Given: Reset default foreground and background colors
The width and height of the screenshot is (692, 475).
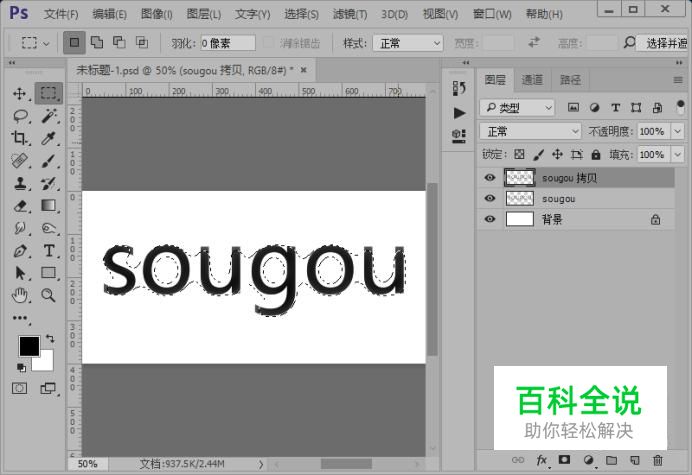Looking at the screenshot, I should pyautogui.click(x=21, y=367).
